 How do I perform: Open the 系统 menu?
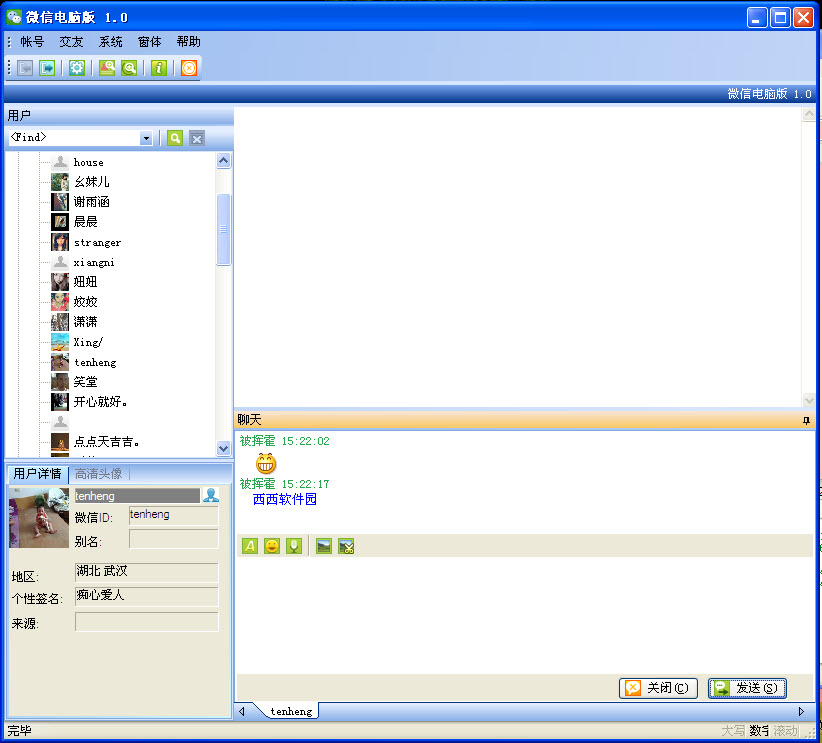[x=111, y=42]
